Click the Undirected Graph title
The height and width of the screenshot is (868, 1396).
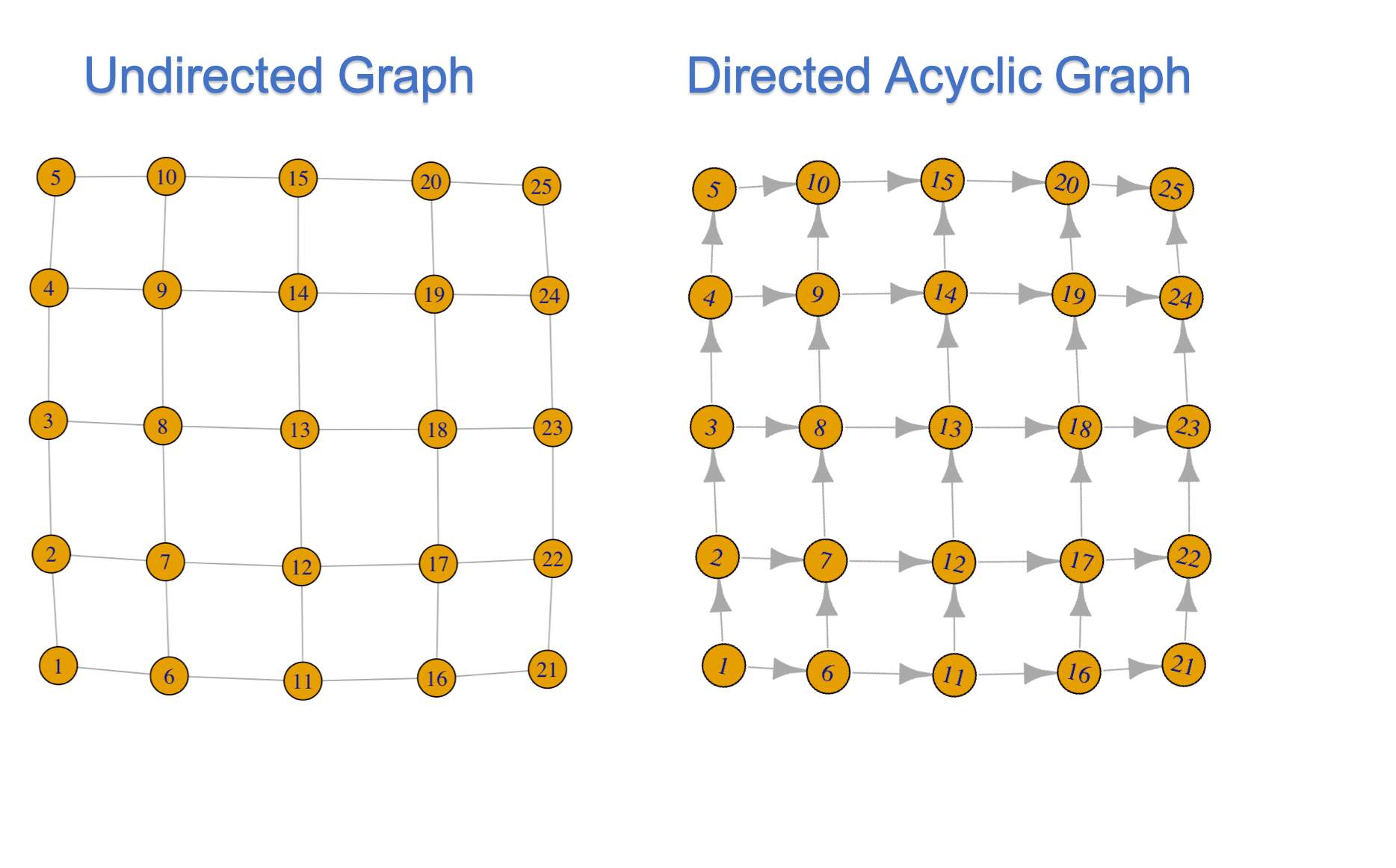click(279, 76)
